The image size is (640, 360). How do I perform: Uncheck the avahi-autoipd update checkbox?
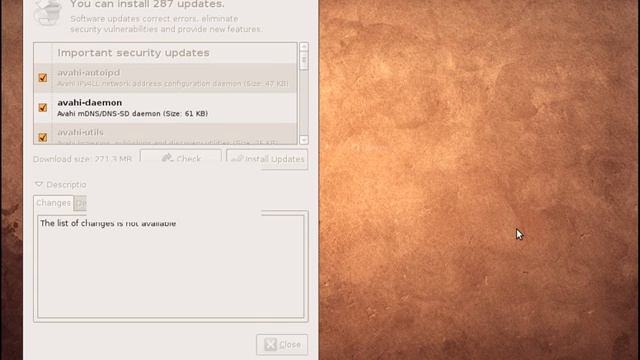[x=42, y=78]
